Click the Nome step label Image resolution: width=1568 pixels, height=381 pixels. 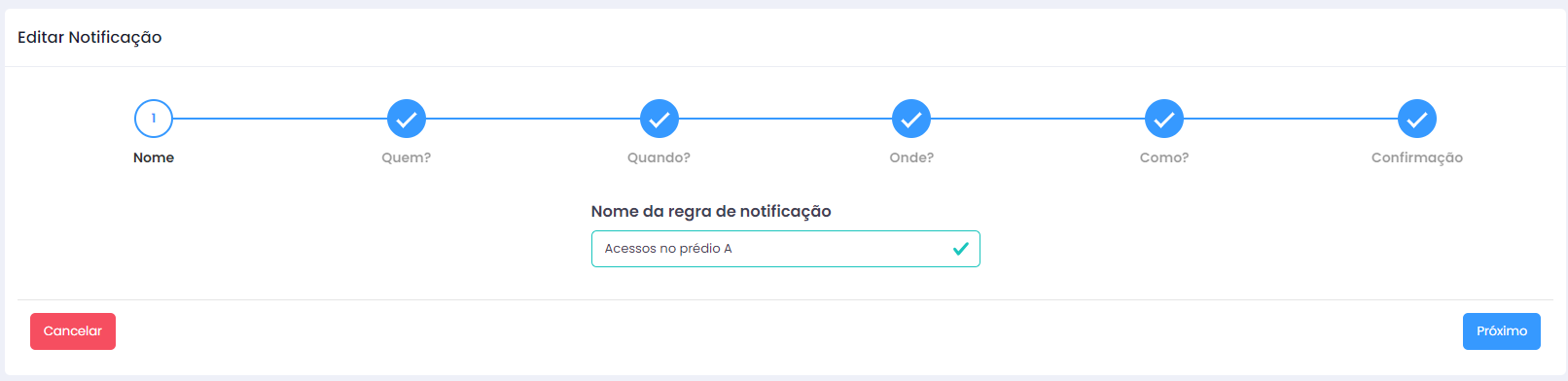click(x=154, y=157)
